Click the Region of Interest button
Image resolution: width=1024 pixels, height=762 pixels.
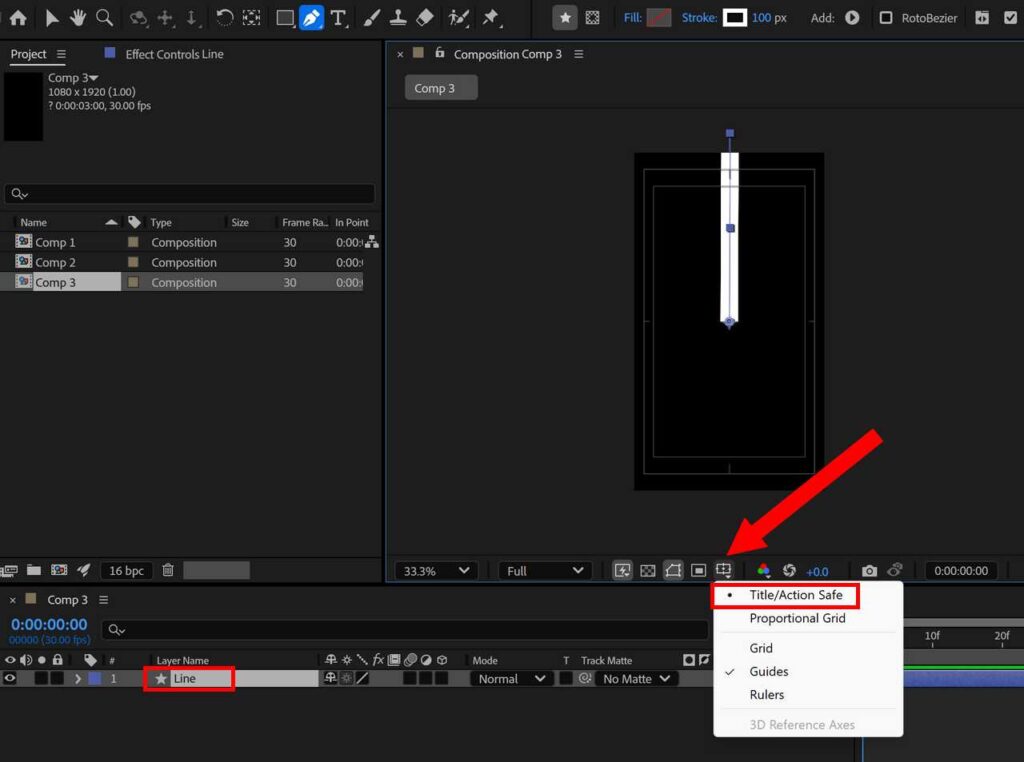[698, 571]
